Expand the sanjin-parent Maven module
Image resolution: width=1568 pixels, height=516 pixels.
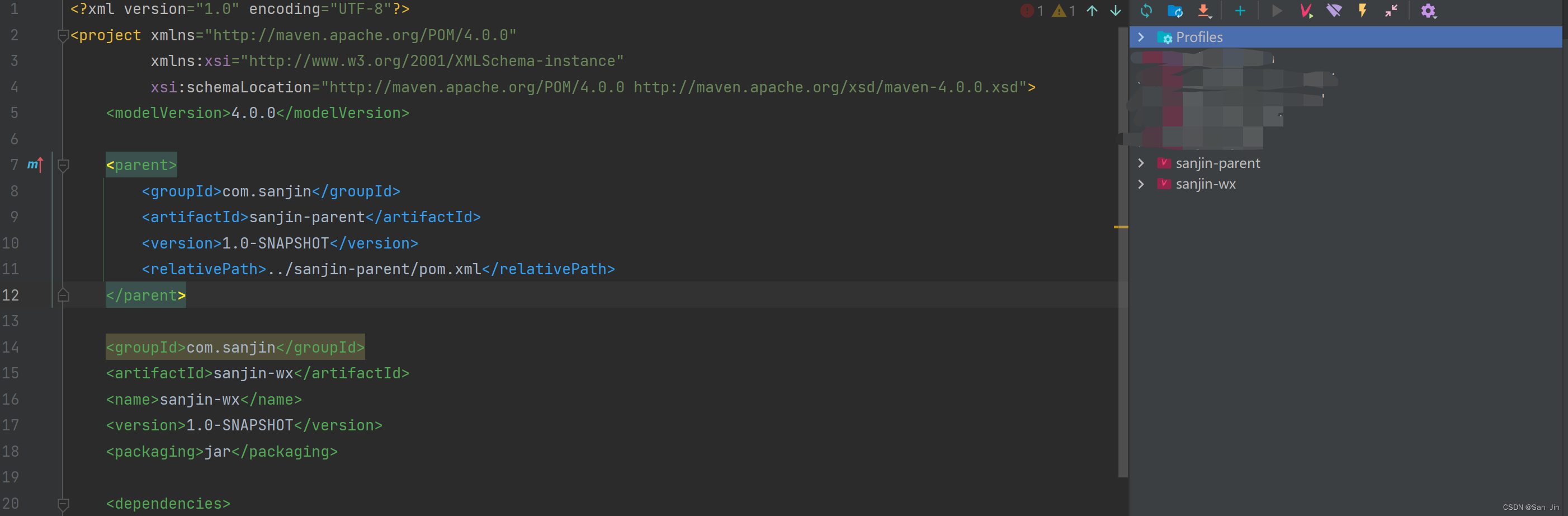pyautogui.click(x=1141, y=163)
